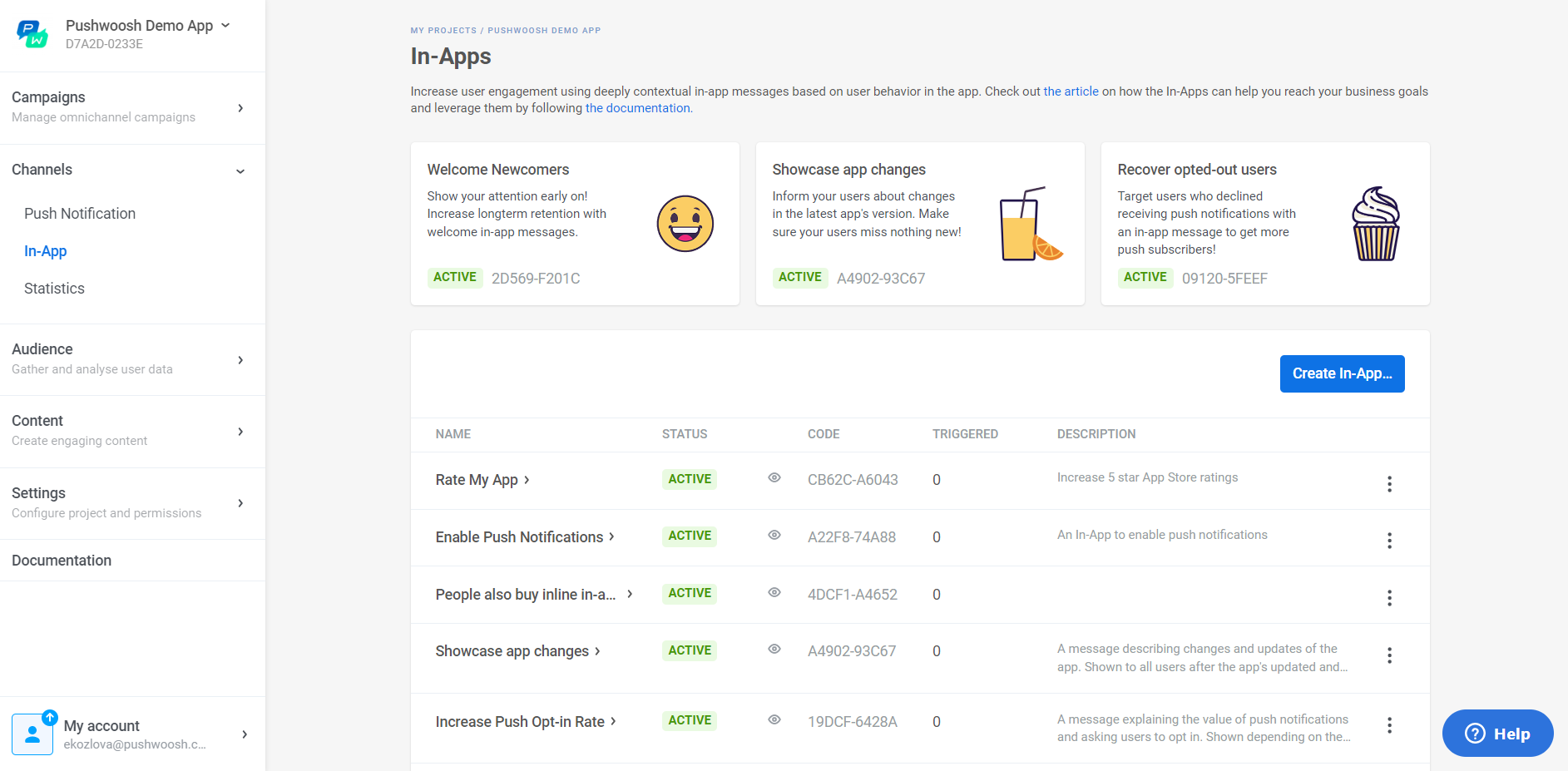Viewport: 1568px width, 771px height.
Task: Toggle preview eye for Rate My App
Action: pos(774,478)
